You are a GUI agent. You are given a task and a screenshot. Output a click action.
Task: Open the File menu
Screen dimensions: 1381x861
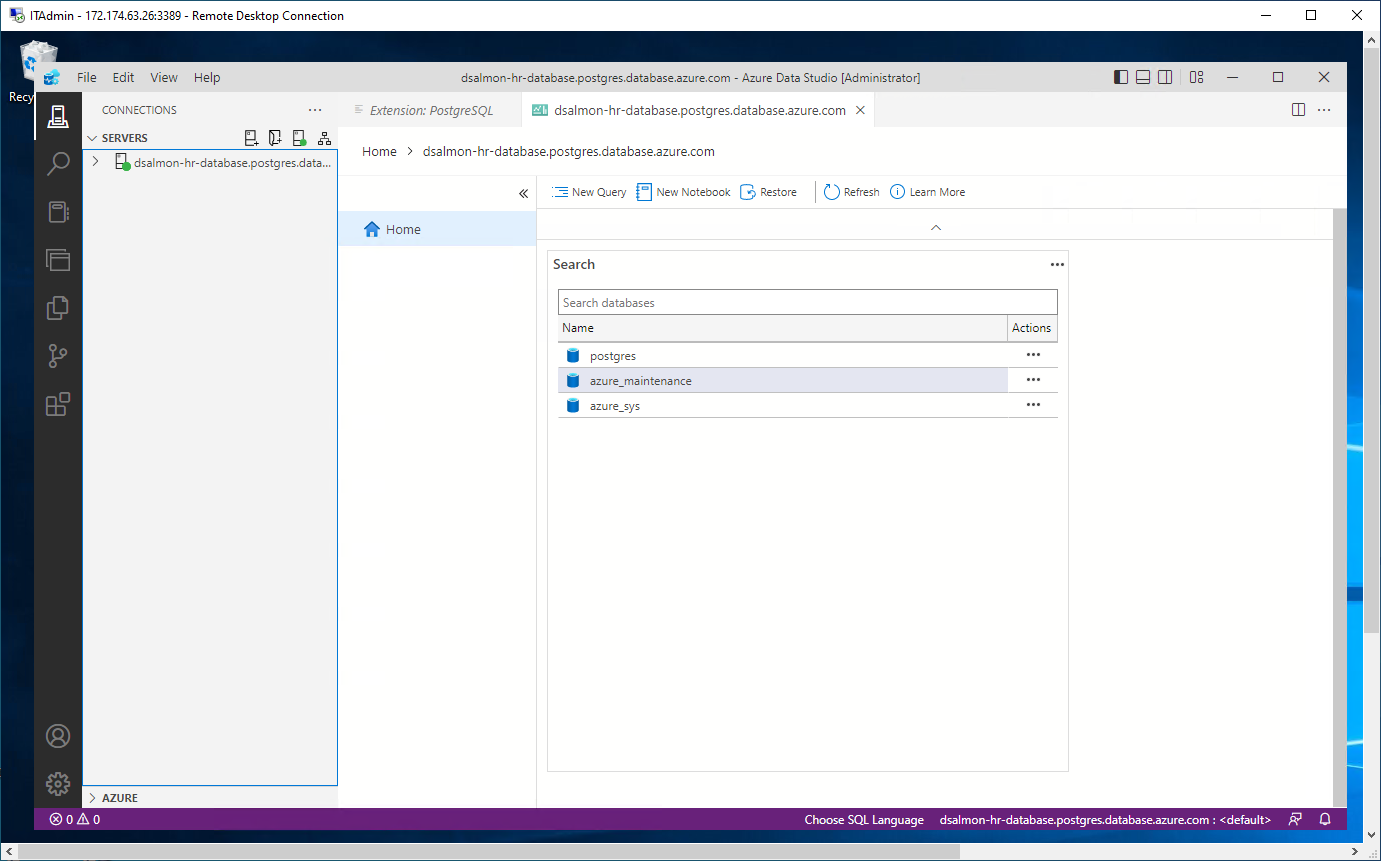point(87,77)
